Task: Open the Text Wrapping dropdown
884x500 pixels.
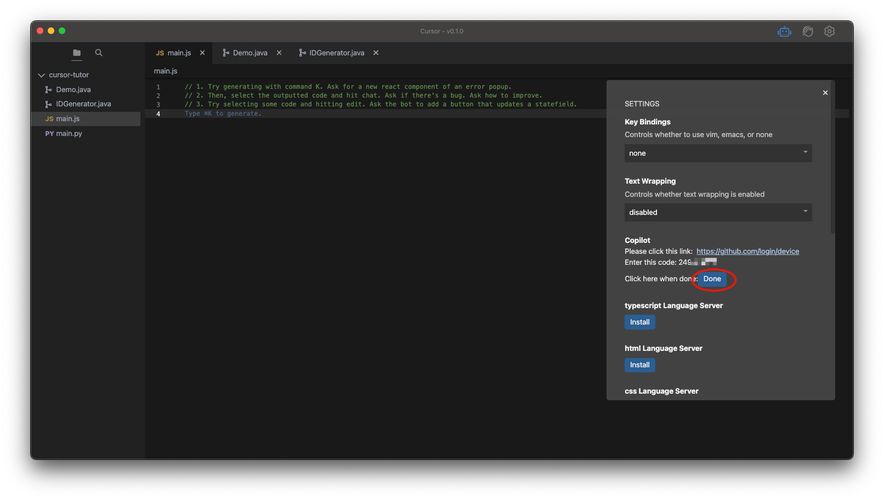Action: (x=718, y=213)
